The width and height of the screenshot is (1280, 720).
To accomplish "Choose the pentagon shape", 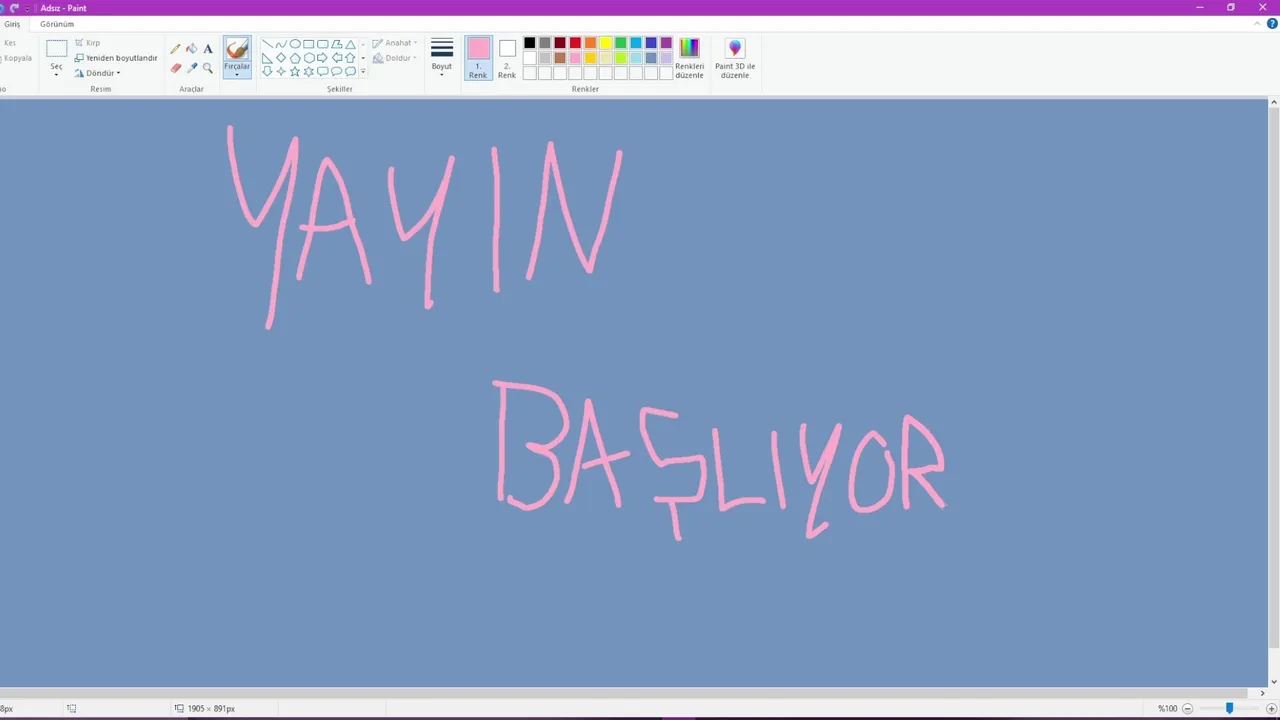I will [x=295, y=58].
